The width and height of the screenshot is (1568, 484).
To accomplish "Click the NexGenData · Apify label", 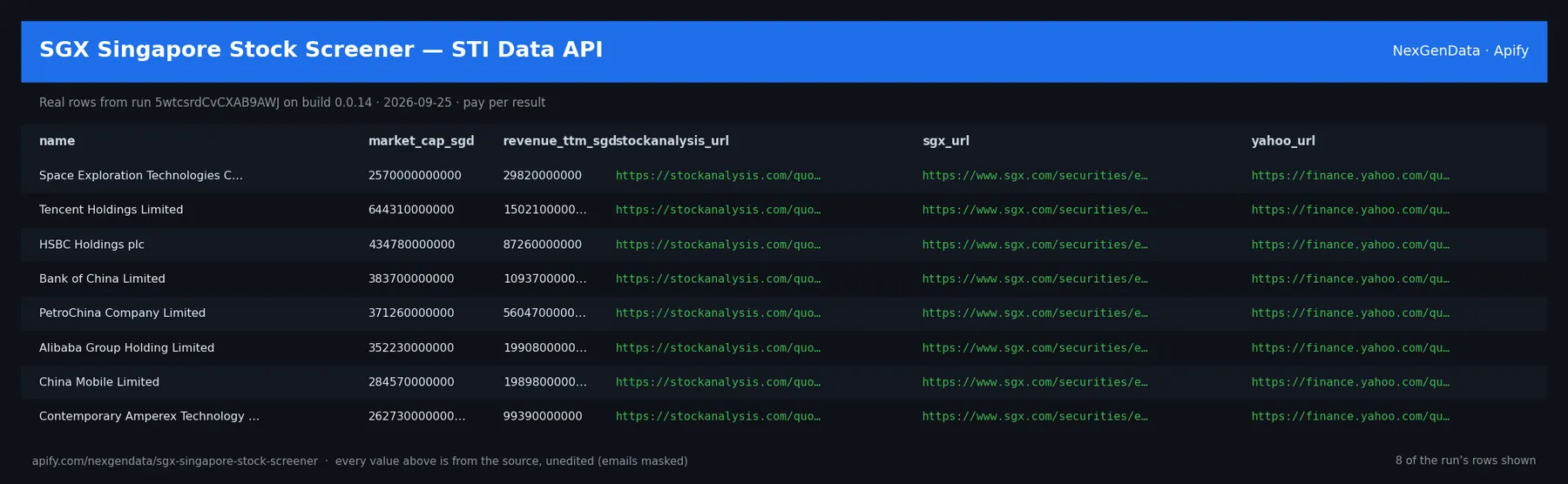I will click(1460, 50).
